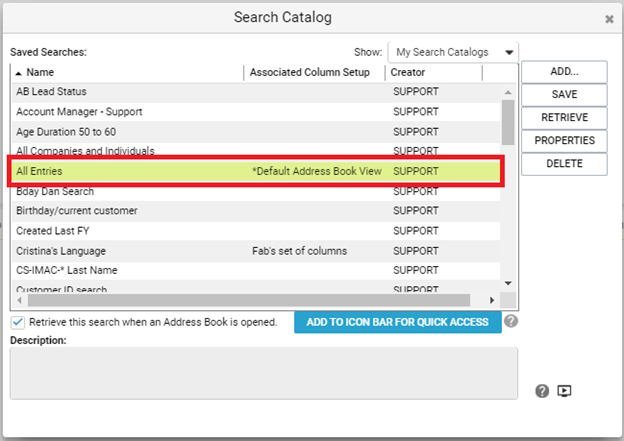Open help next to the quick access button
This screenshot has width=624, height=441.
pyautogui.click(x=511, y=321)
